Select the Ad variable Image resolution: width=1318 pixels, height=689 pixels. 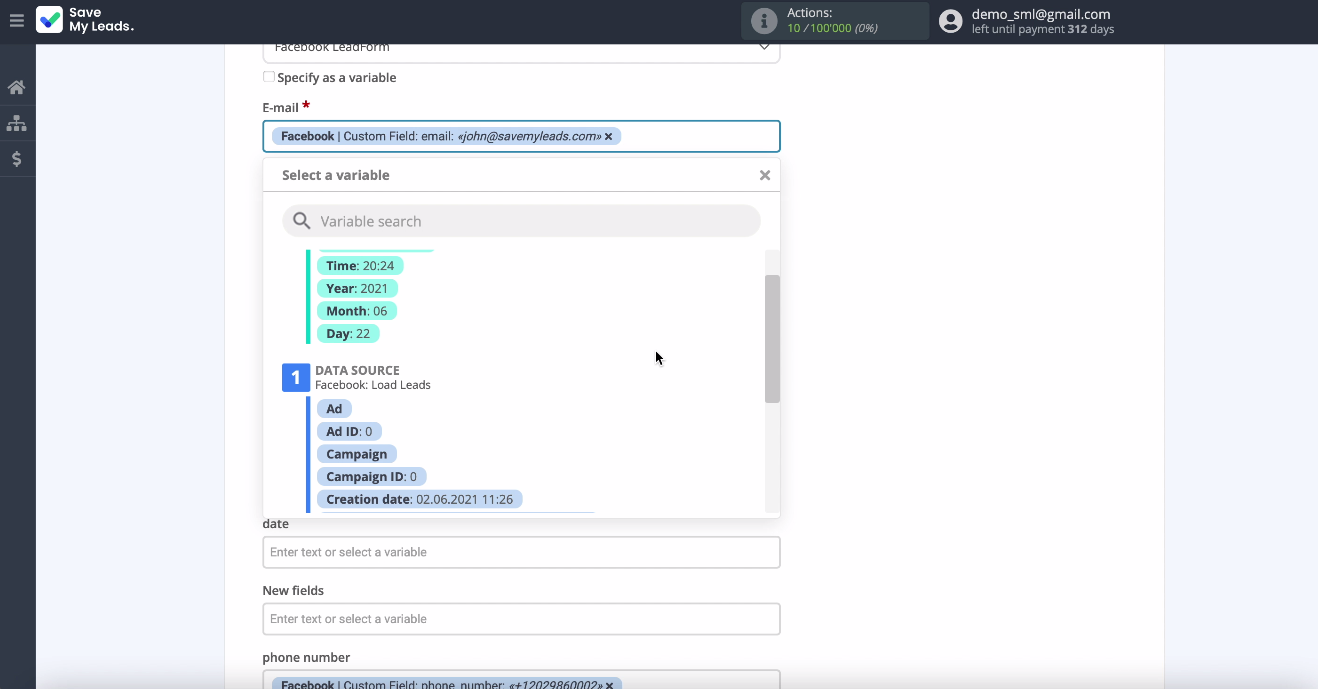(x=334, y=408)
